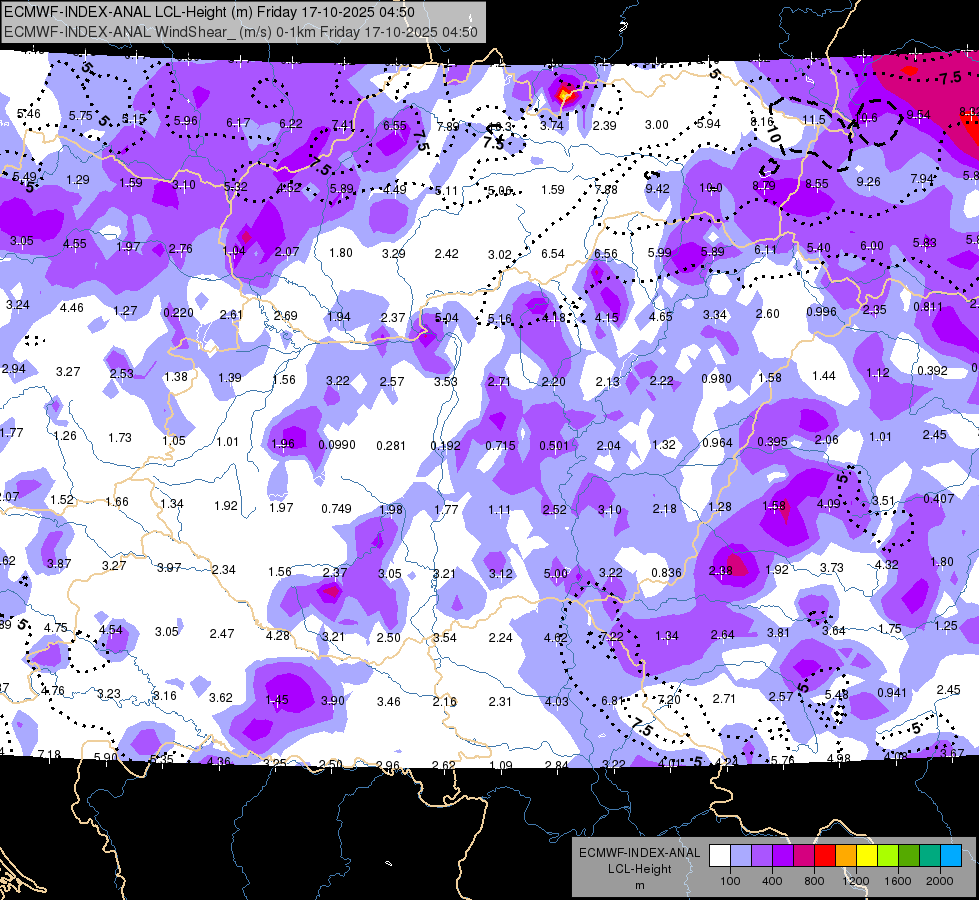Click the wind shear value 0.407
This screenshot has width=979, height=900.
pyautogui.click(x=938, y=498)
